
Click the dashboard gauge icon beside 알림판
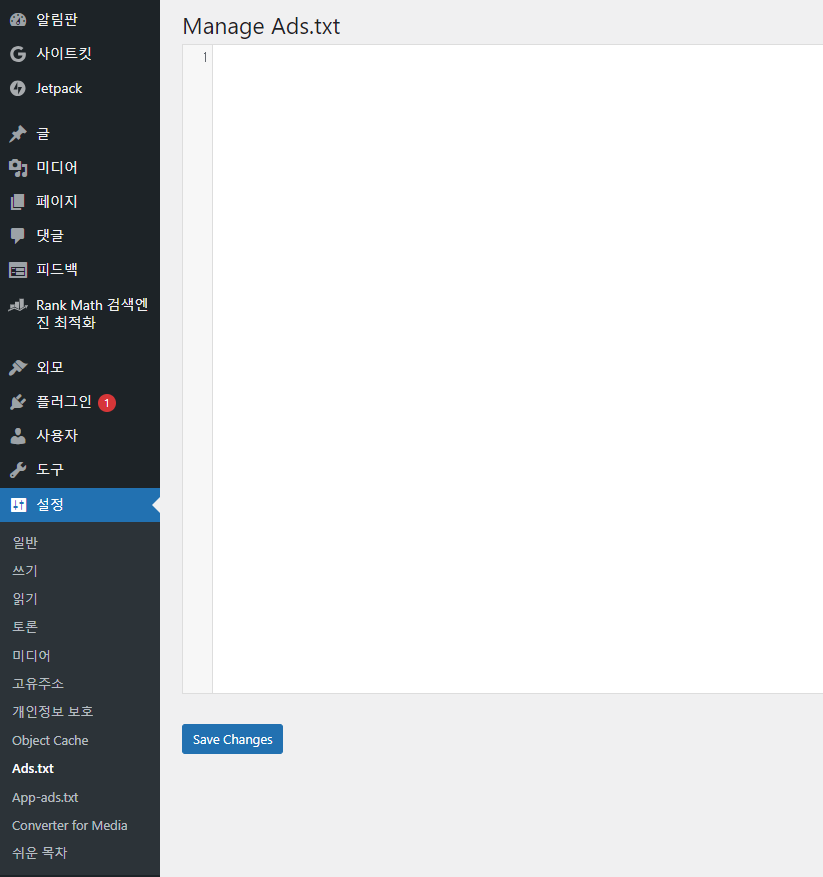(x=18, y=20)
